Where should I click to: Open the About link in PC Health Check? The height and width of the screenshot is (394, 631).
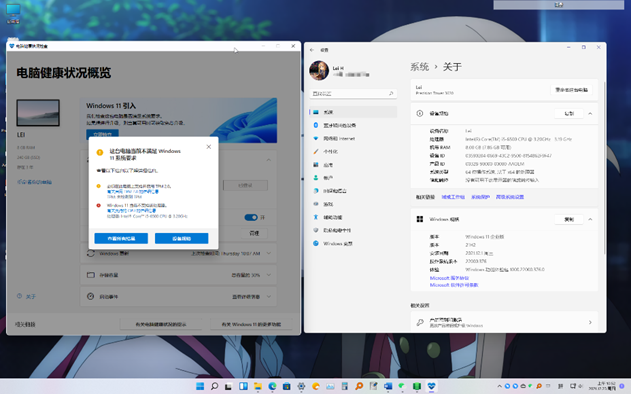(x=27, y=297)
